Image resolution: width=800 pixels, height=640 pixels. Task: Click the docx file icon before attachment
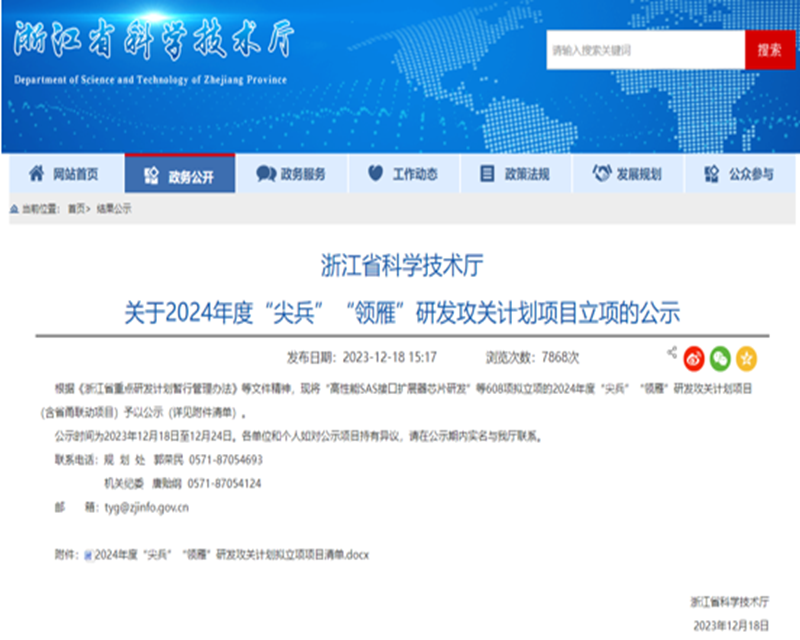tap(88, 555)
